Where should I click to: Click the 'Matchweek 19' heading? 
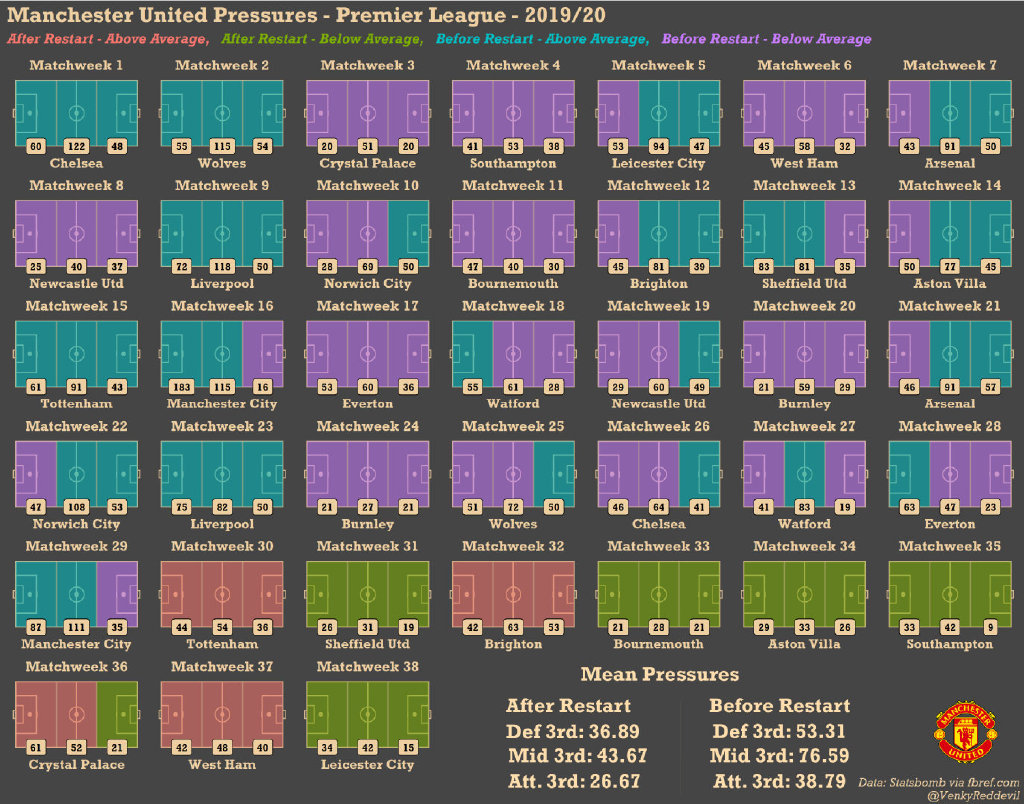tap(658, 306)
